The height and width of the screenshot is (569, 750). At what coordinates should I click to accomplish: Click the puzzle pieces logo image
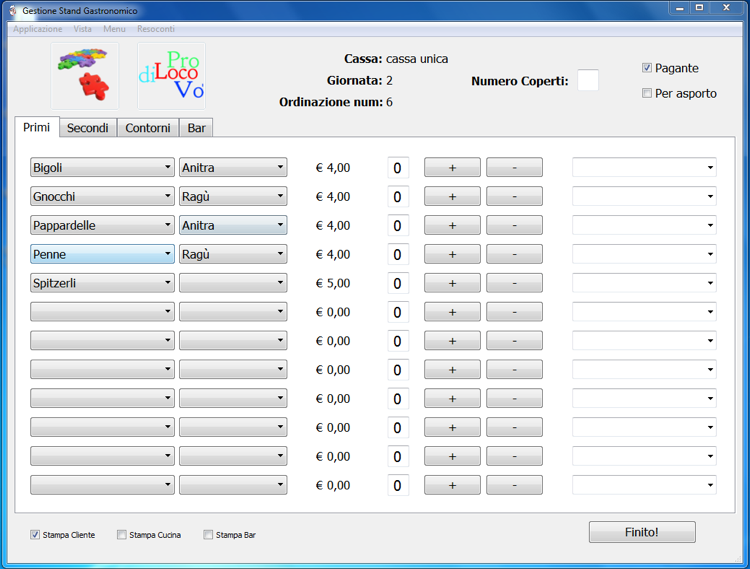point(85,76)
